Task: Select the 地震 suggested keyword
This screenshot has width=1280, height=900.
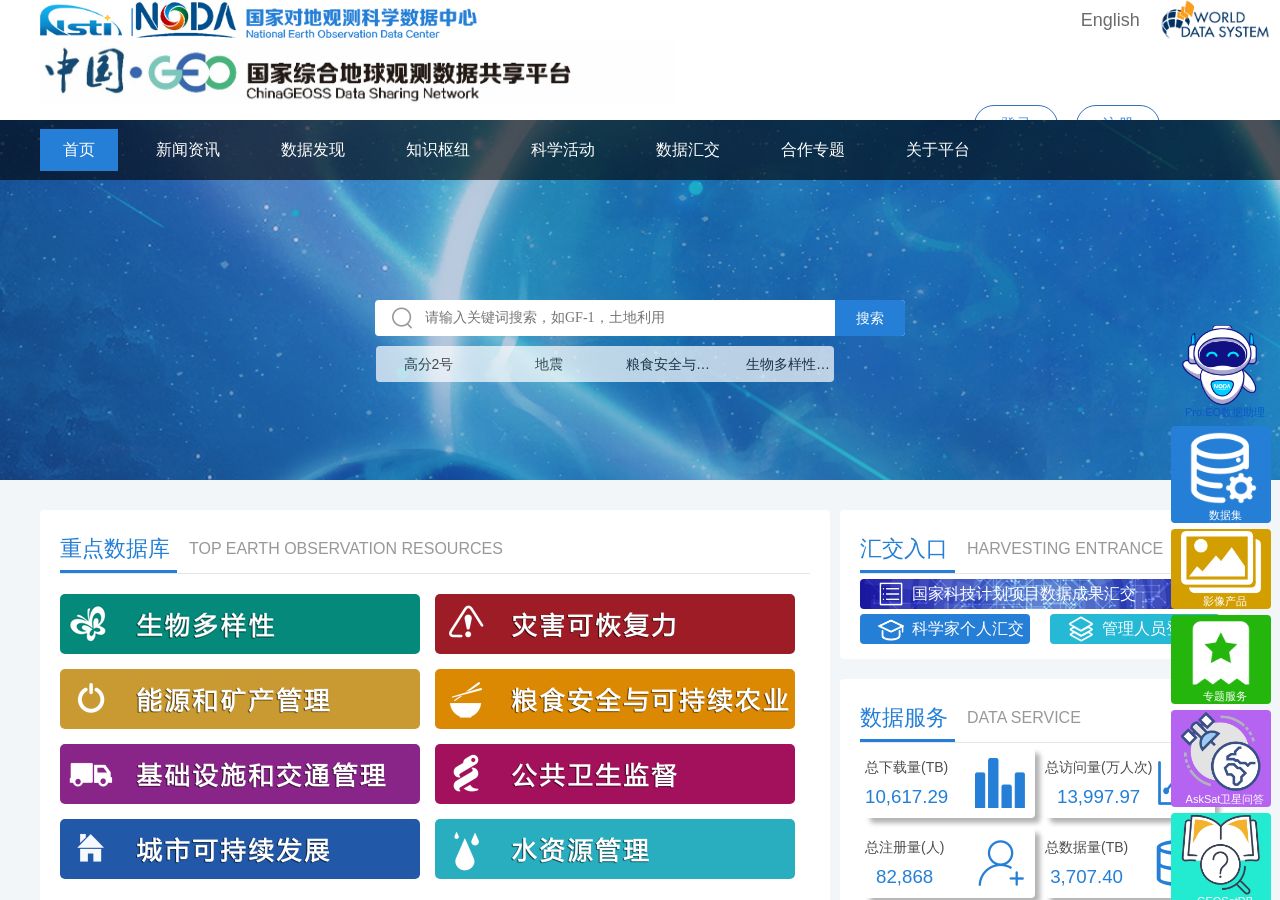Action: [549, 364]
